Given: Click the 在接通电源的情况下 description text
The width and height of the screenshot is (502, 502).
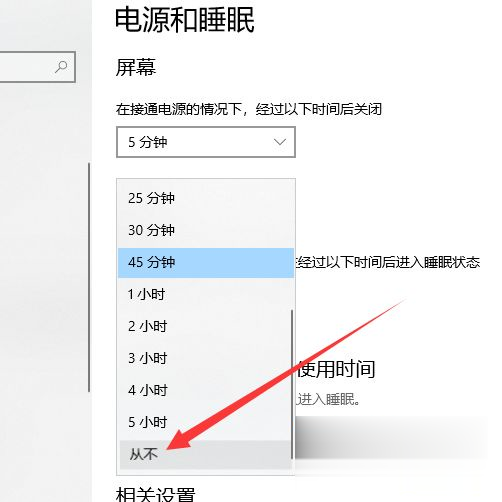Looking at the screenshot, I should 249,109.
